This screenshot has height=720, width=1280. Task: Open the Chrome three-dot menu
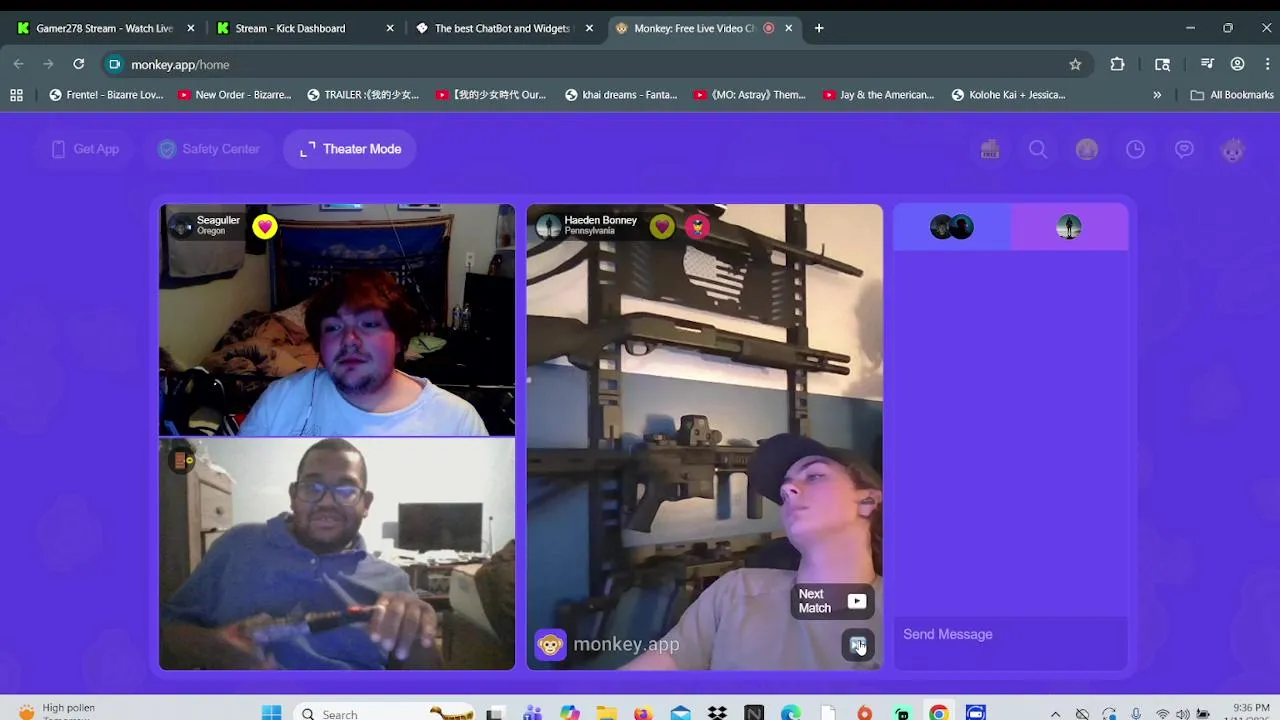click(1265, 64)
